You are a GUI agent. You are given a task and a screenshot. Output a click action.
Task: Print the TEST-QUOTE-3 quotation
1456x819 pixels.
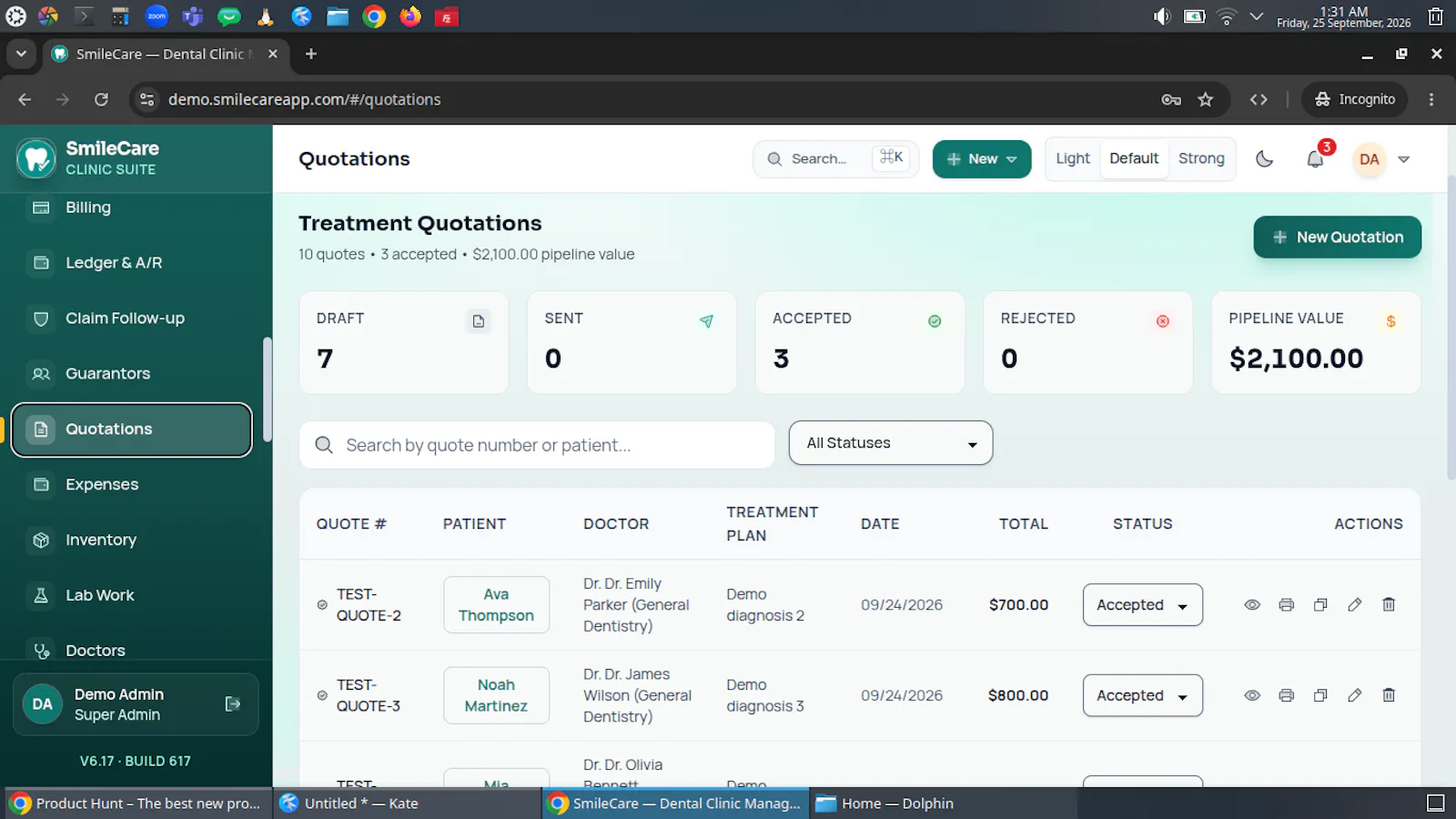click(x=1286, y=695)
